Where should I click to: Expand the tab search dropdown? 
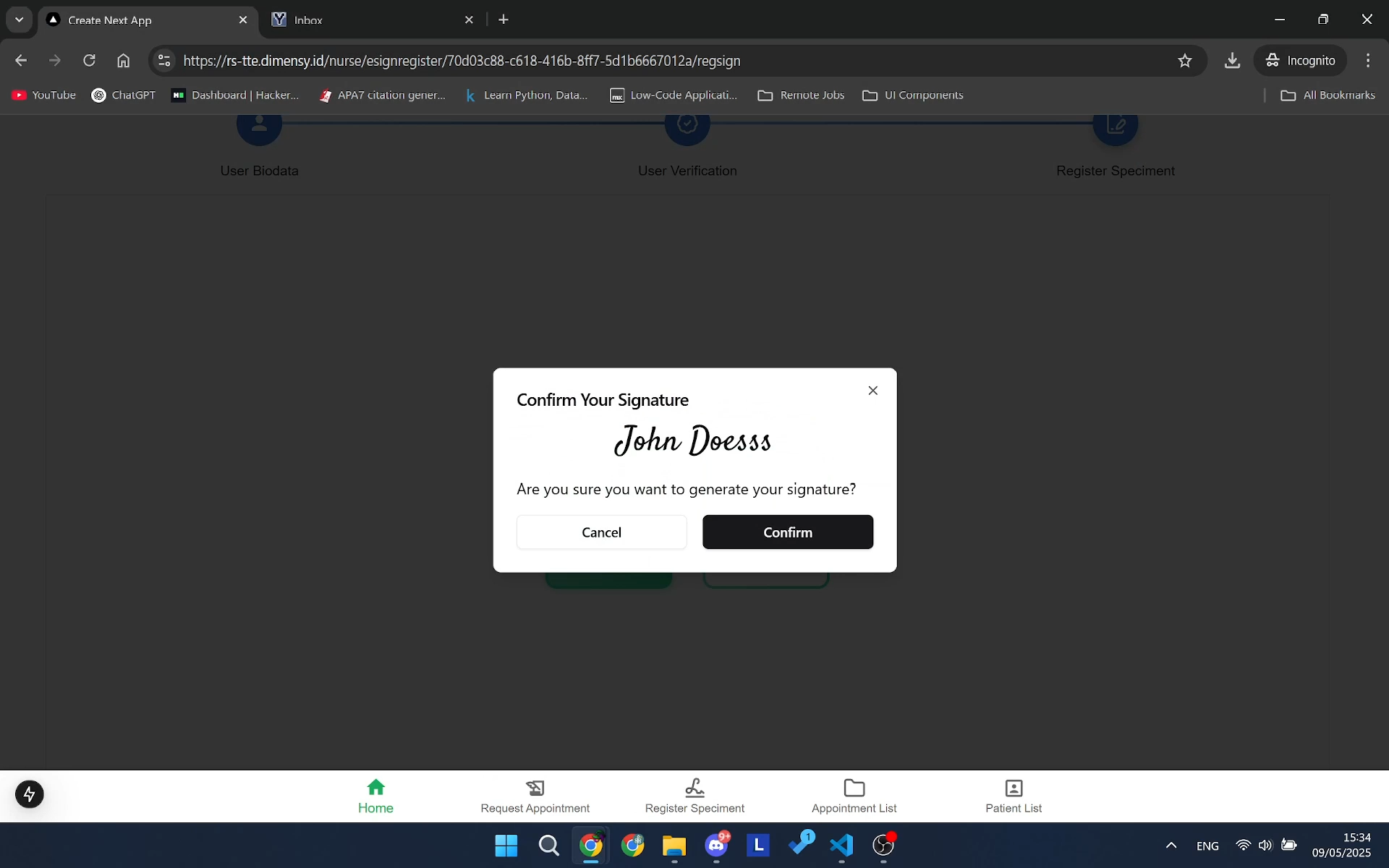point(20,20)
